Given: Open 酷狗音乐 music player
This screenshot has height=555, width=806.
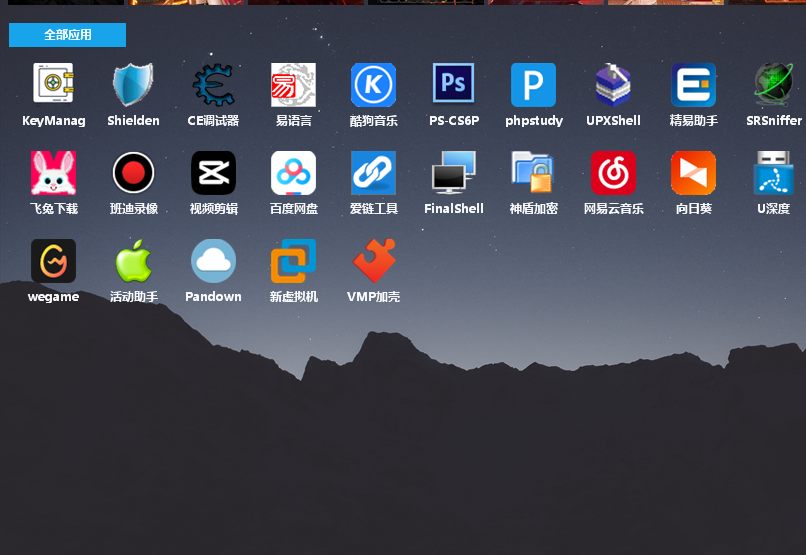Looking at the screenshot, I should [x=373, y=85].
